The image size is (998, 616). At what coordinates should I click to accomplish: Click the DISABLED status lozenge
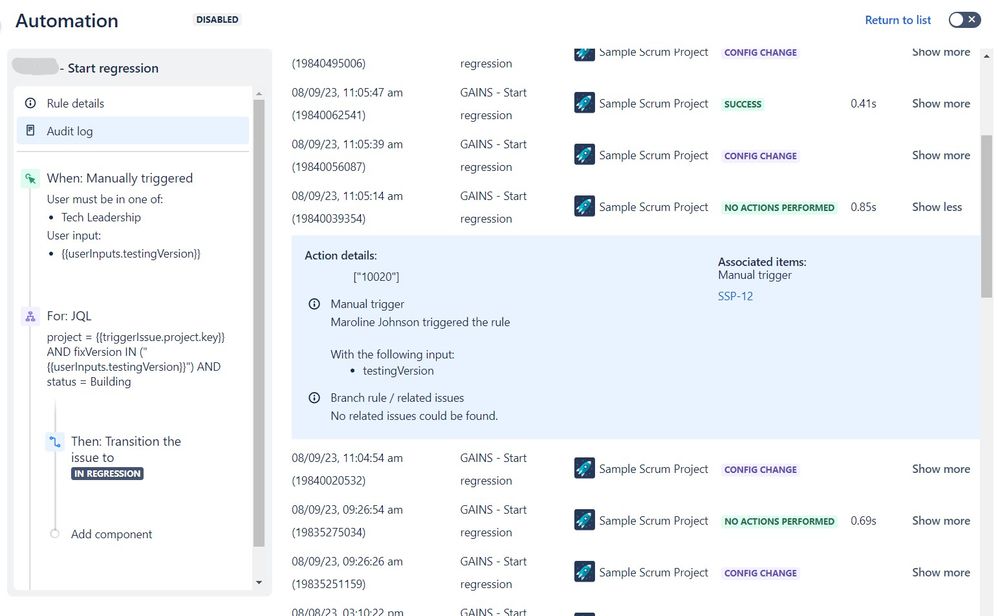point(217,20)
